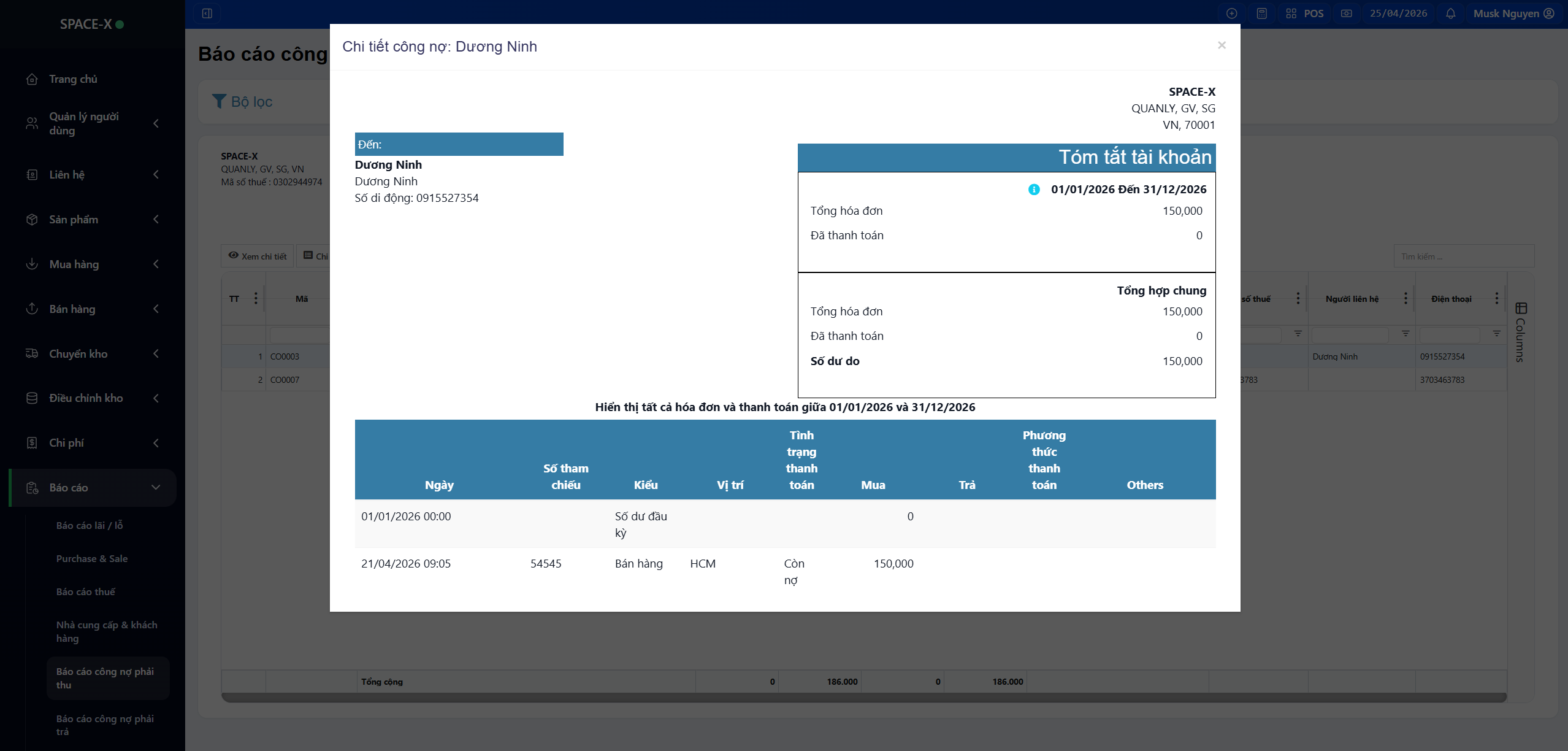Click Xem chi tiết button

pyautogui.click(x=258, y=256)
